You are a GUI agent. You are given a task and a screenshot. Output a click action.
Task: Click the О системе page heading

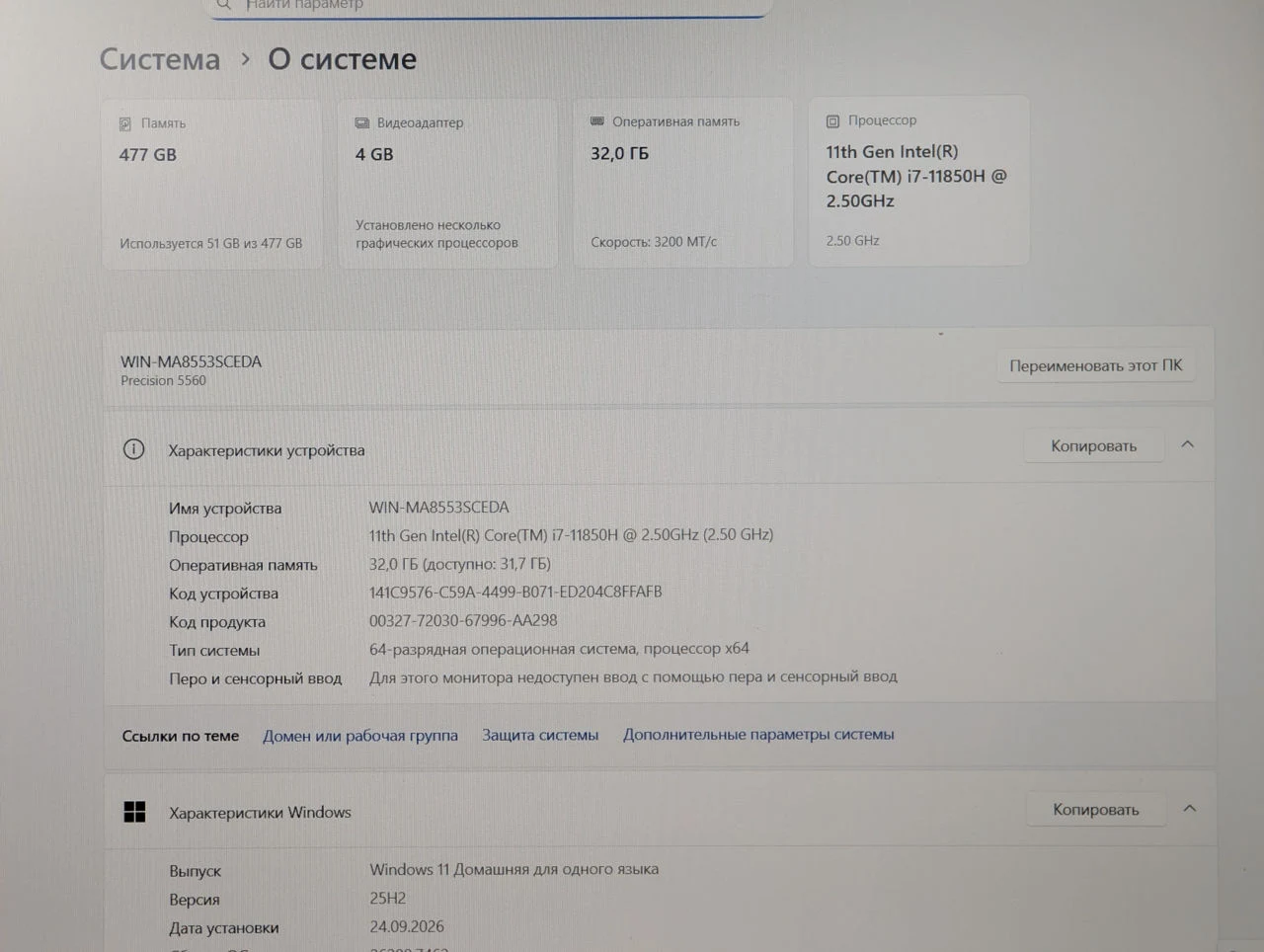coord(343,59)
